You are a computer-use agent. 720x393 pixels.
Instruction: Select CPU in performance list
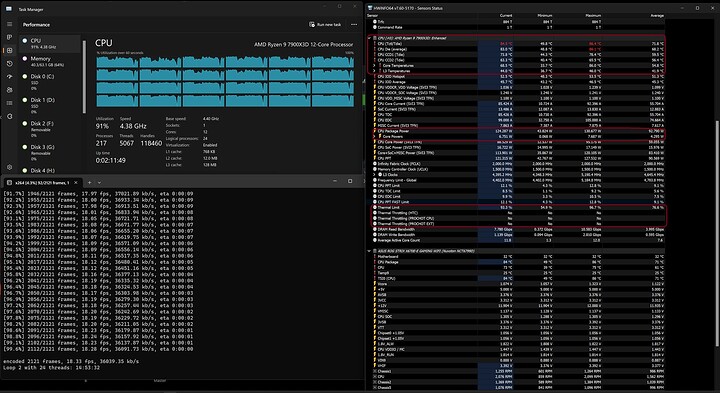coord(50,44)
